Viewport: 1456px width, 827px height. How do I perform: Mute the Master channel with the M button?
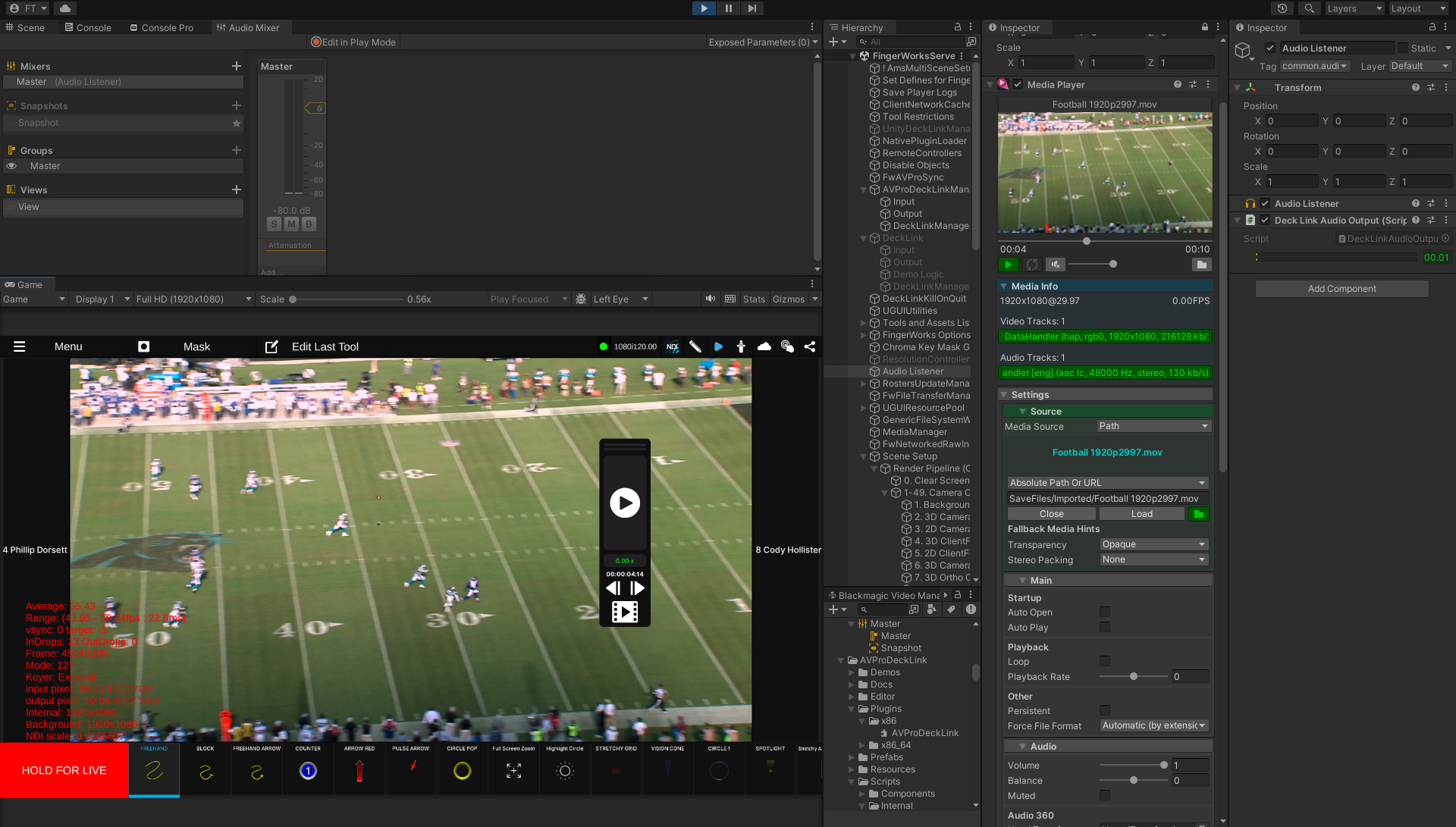click(x=291, y=224)
